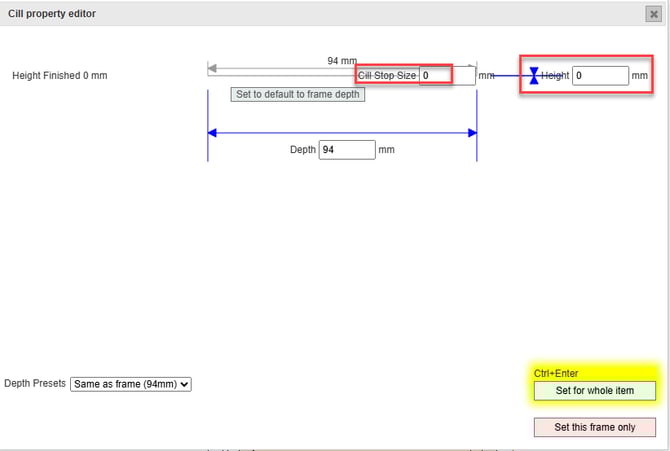The width and height of the screenshot is (670, 451).
Task: Click the left blue depth arrowhead
Action: (x=212, y=133)
